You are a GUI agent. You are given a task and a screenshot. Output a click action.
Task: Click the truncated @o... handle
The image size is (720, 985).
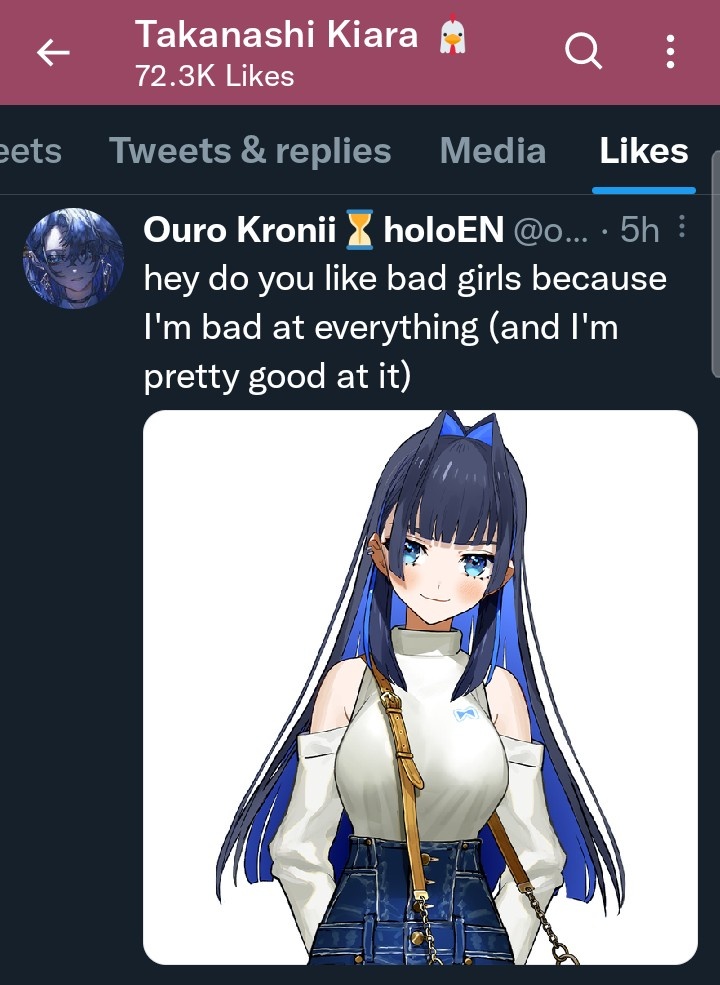point(551,231)
